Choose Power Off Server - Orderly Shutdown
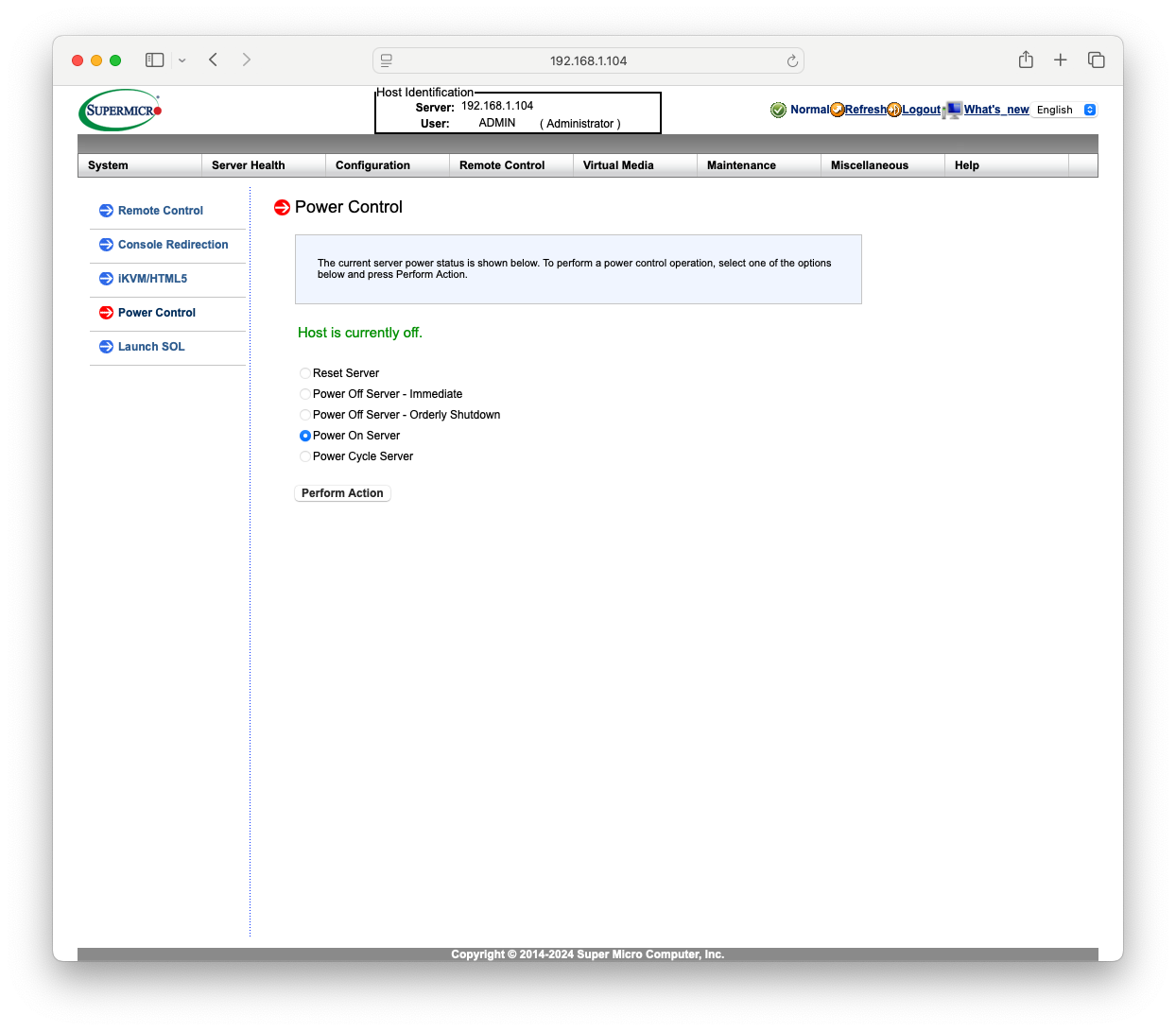This screenshot has width=1176, height=1031. tap(305, 415)
